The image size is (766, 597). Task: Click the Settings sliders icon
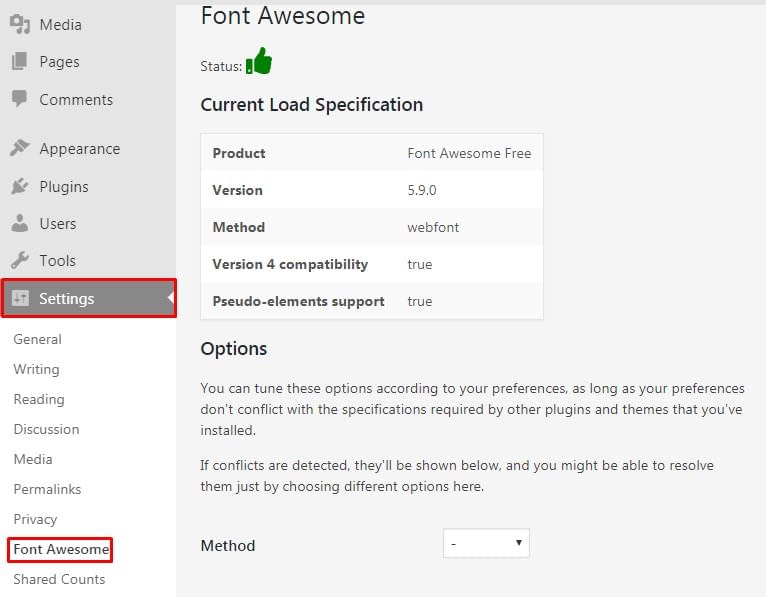point(21,298)
